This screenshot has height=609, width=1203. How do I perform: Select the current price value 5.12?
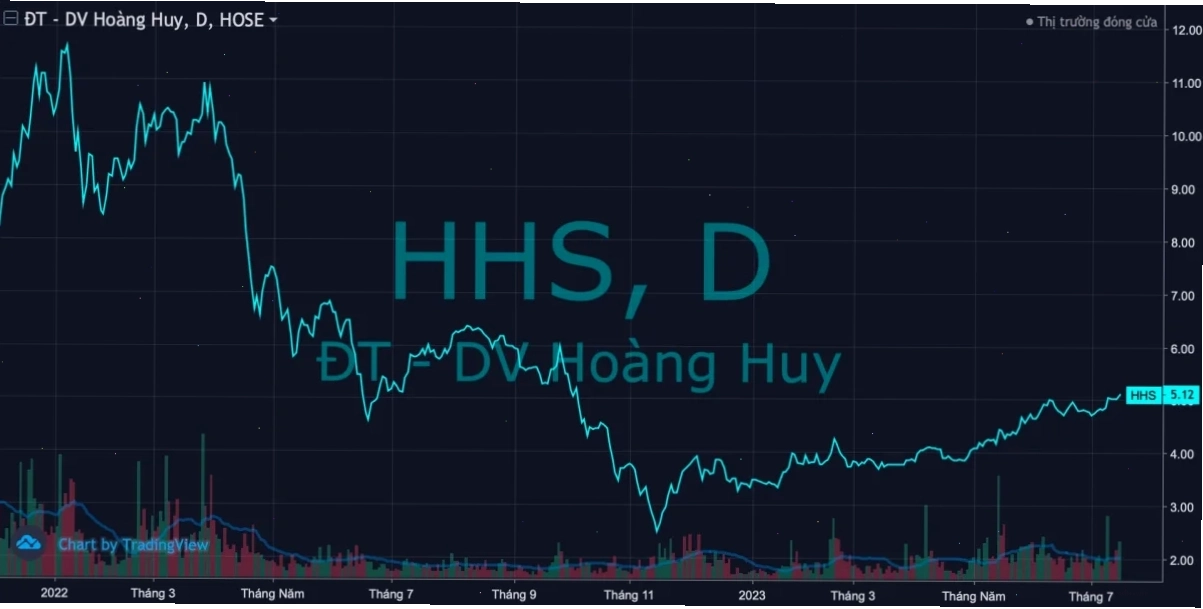[x=1180, y=396]
